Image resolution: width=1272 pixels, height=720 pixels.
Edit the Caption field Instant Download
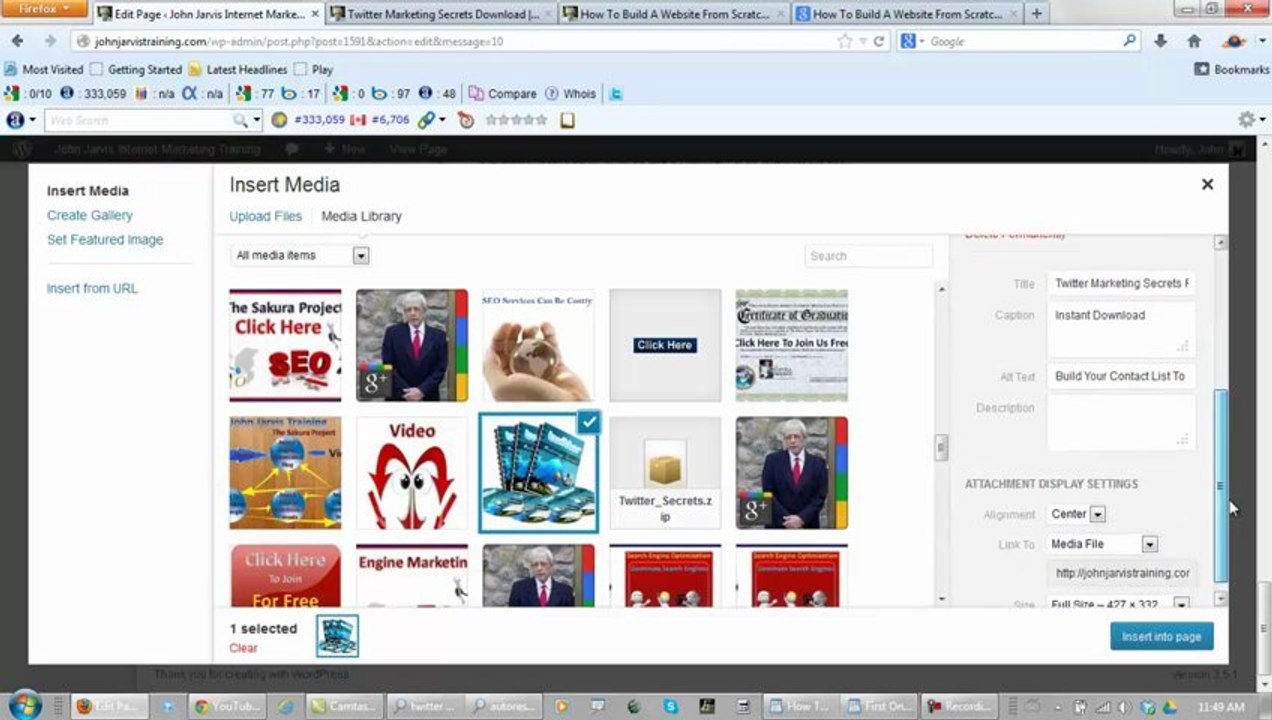[1121, 329]
